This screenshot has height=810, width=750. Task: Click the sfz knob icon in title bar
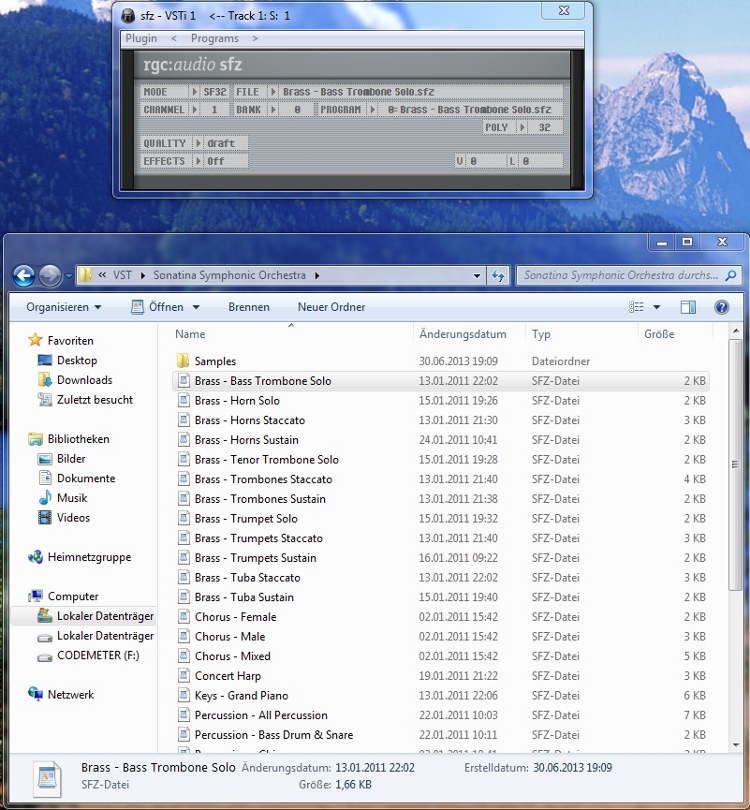(128, 16)
